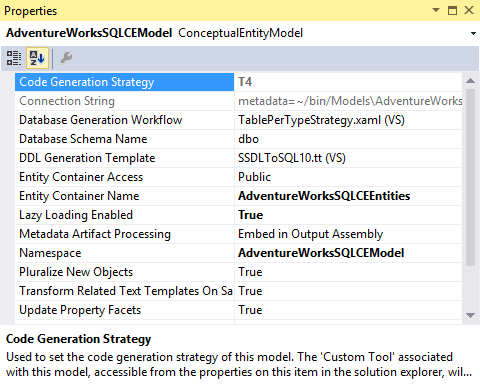Maximize the Properties panel

[x=452, y=10]
